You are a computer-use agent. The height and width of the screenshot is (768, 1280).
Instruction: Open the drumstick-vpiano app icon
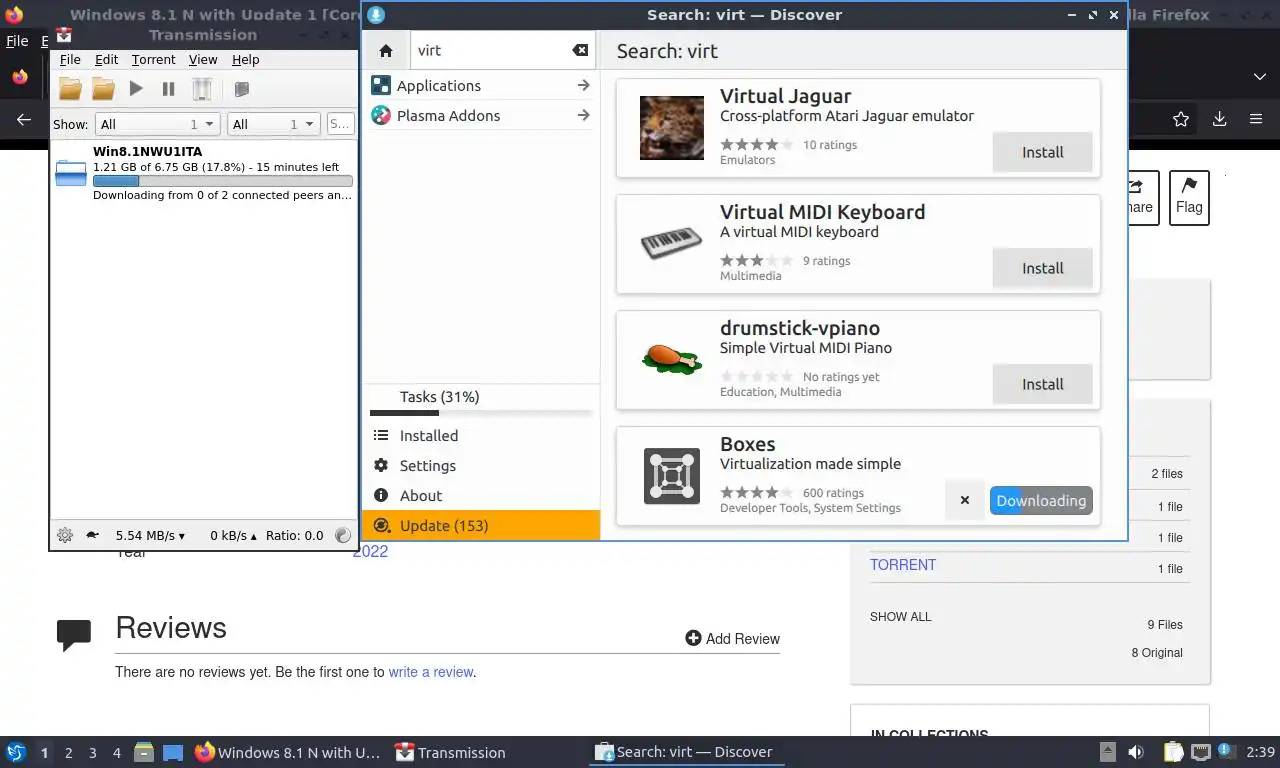tap(672, 360)
